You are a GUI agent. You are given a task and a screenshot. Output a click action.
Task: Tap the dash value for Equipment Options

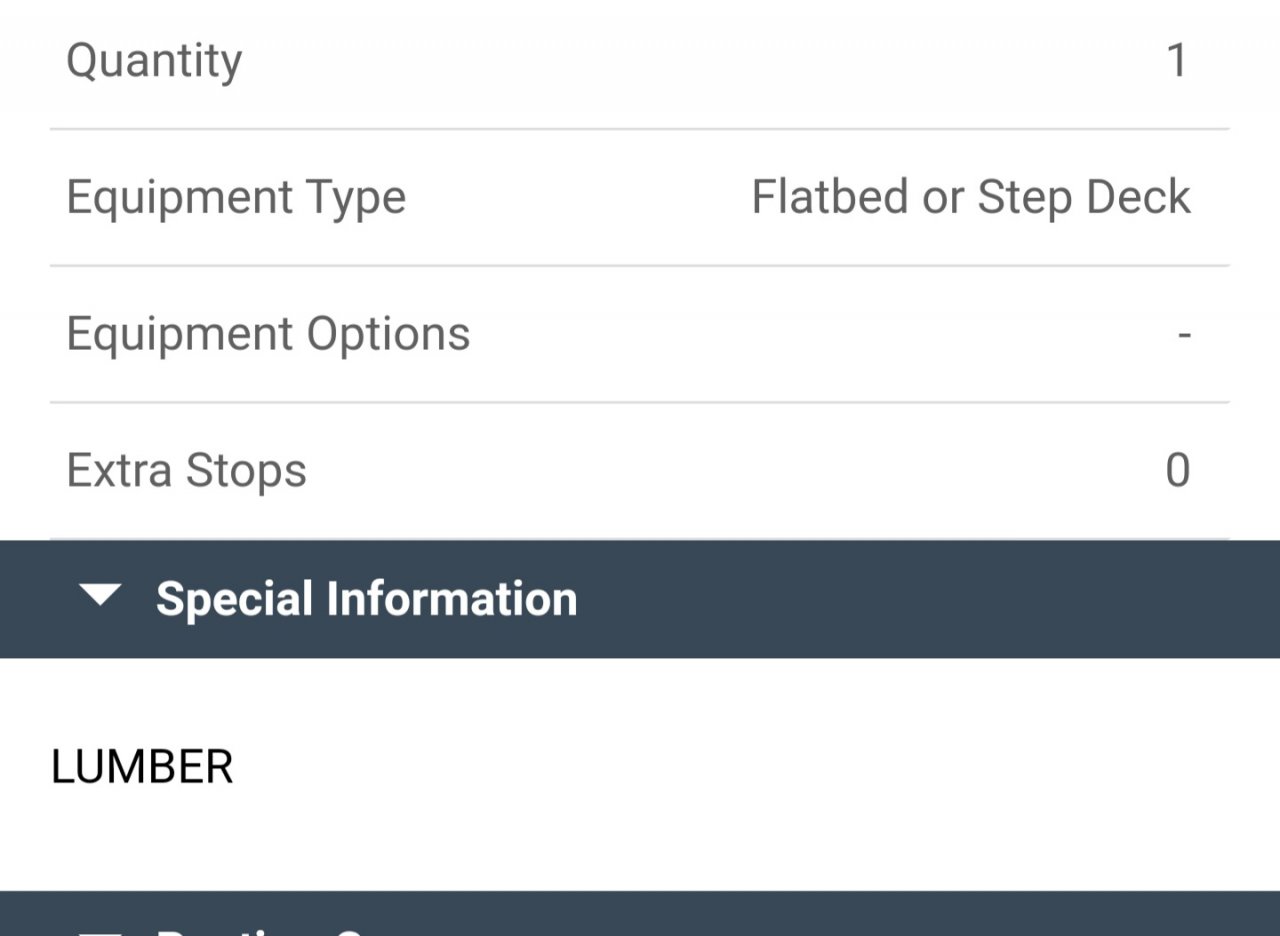click(1184, 335)
